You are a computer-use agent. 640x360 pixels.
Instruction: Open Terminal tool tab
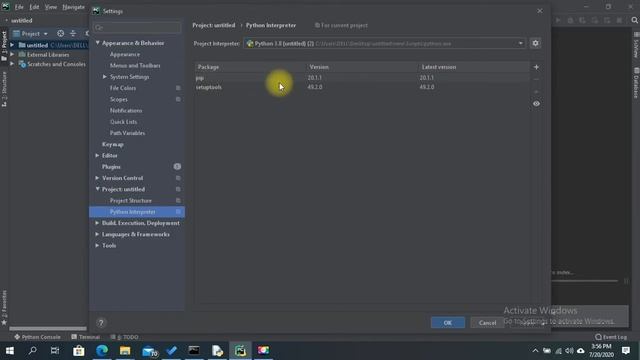point(85,337)
